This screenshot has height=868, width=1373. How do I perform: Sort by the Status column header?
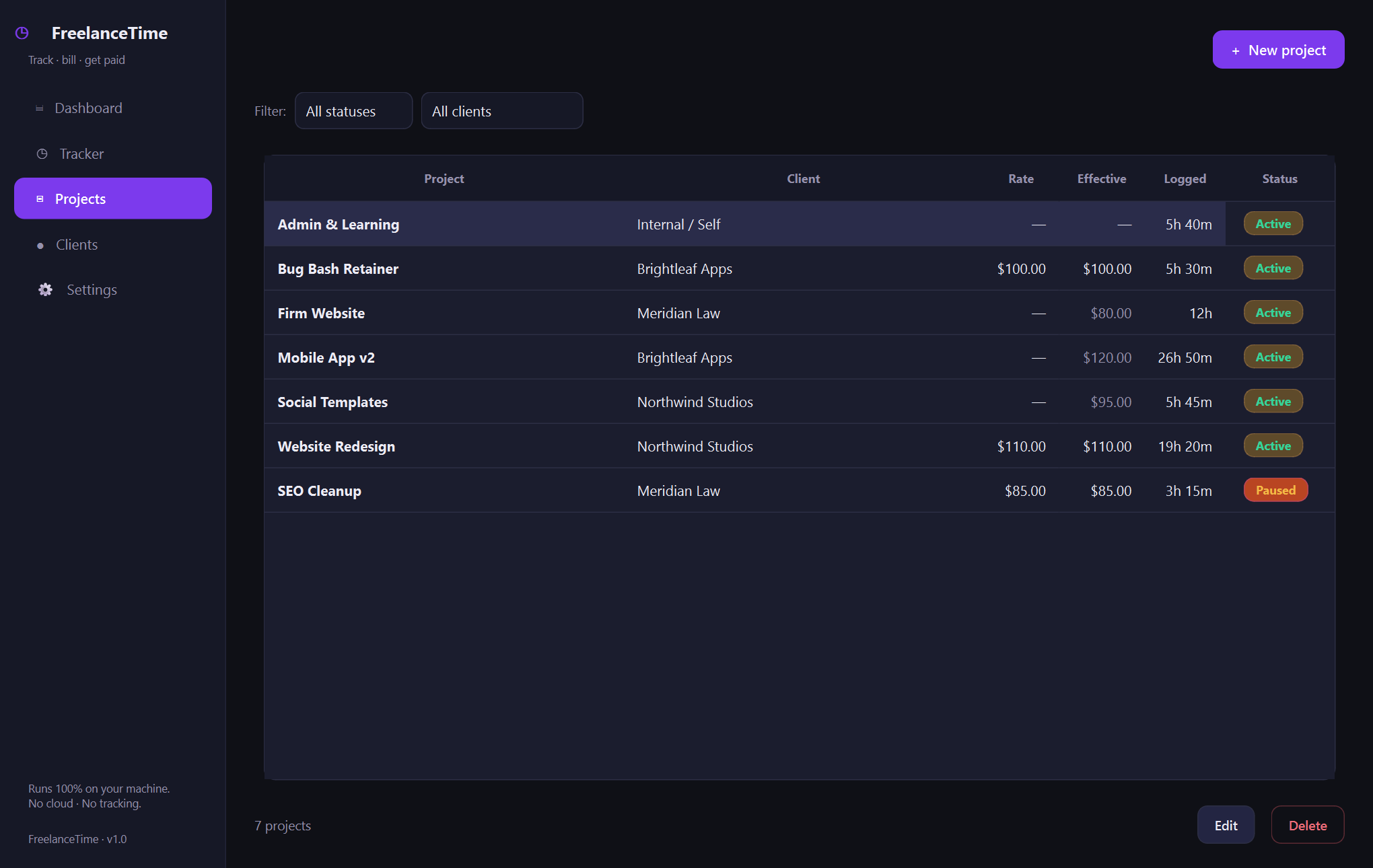coord(1280,179)
